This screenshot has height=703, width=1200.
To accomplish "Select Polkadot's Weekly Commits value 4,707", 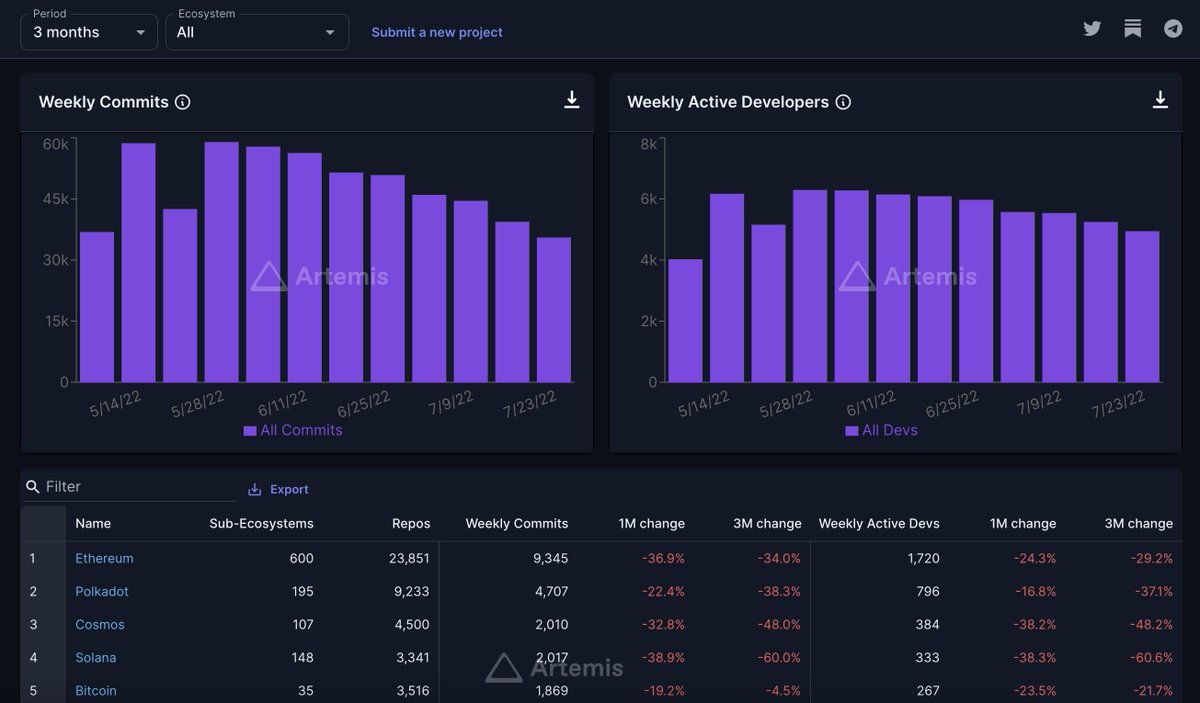I will pyautogui.click(x=551, y=591).
